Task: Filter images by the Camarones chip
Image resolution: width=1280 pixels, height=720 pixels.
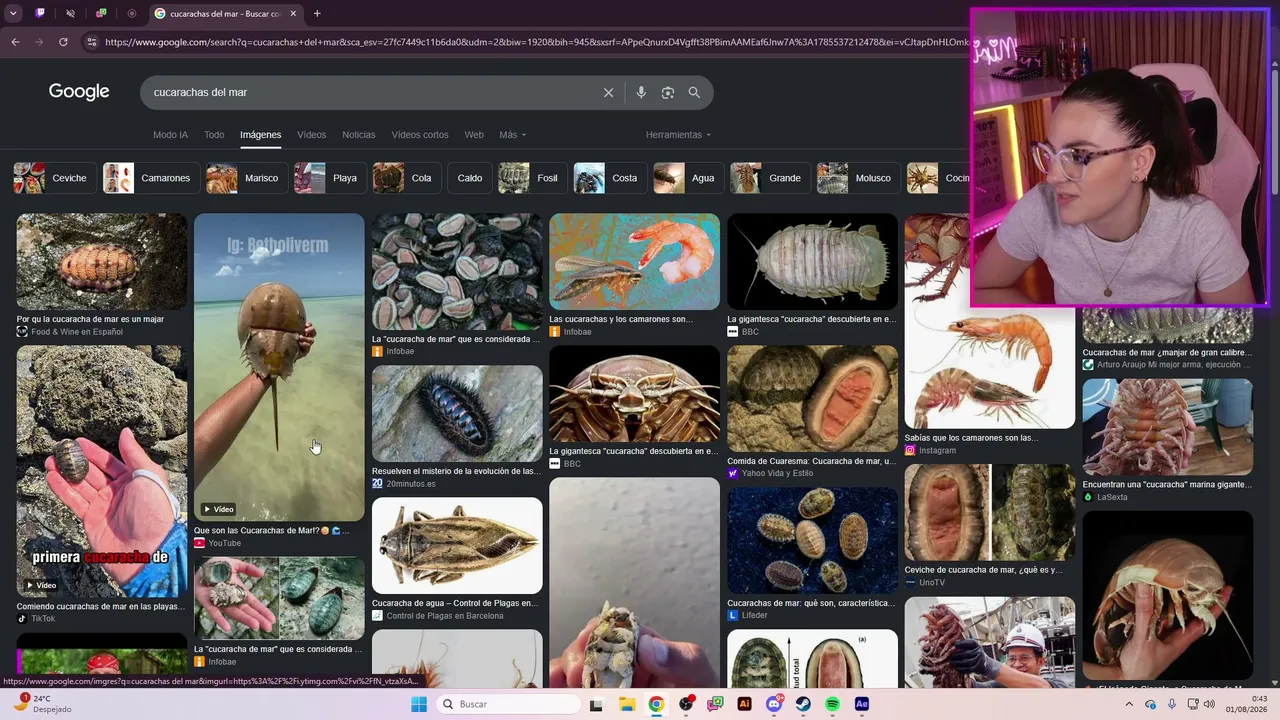Action: [x=149, y=178]
